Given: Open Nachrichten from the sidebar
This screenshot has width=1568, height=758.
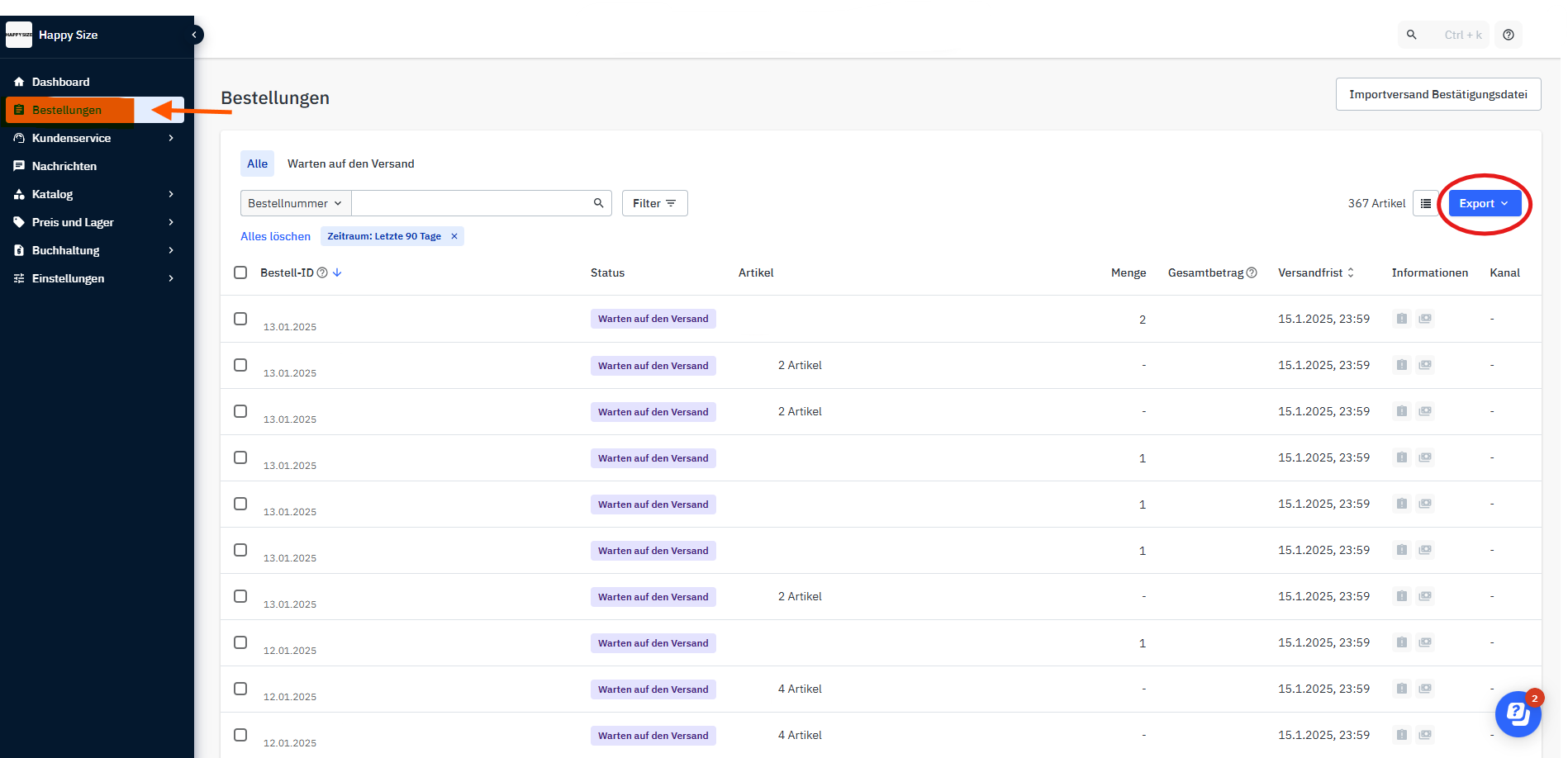Looking at the screenshot, I should pos(64,166).
